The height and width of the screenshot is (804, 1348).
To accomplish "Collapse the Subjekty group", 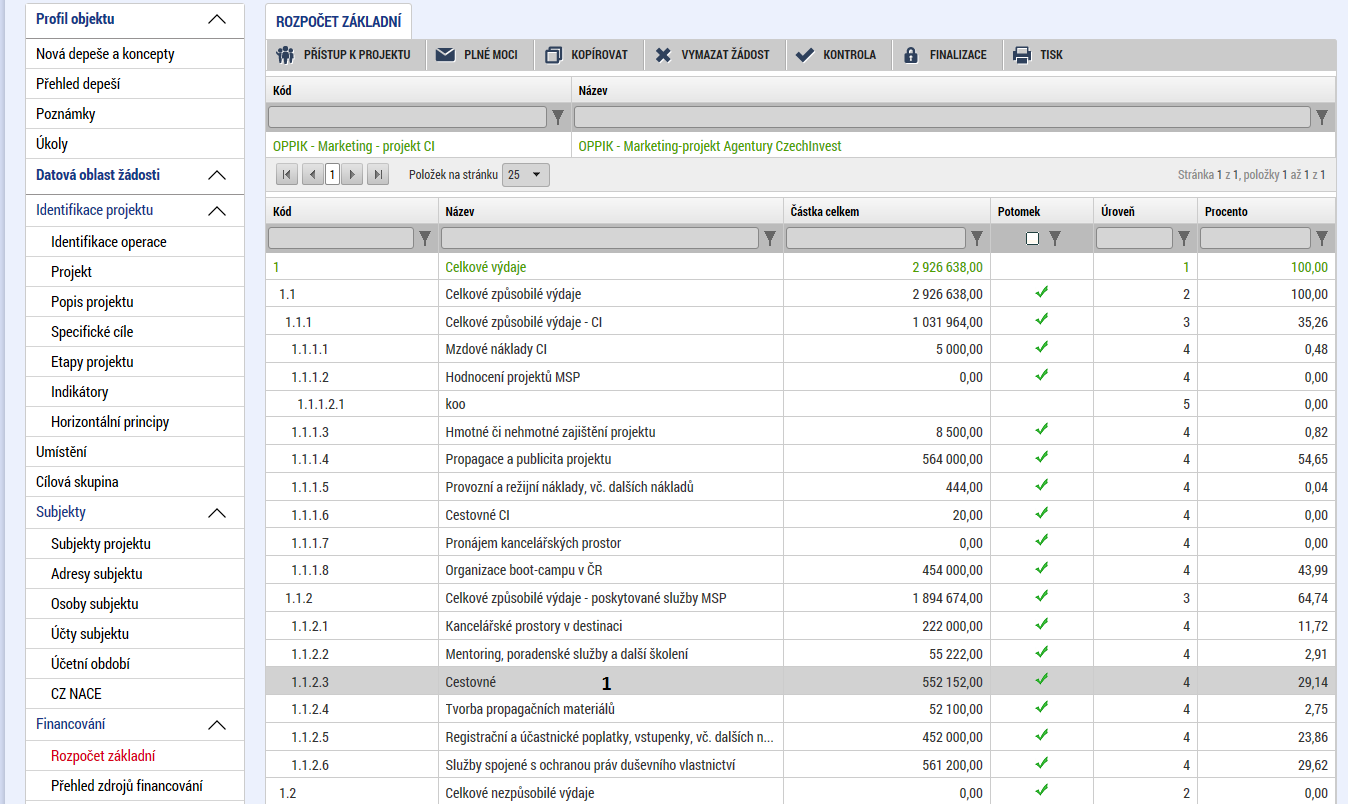I will coord(216,513).
